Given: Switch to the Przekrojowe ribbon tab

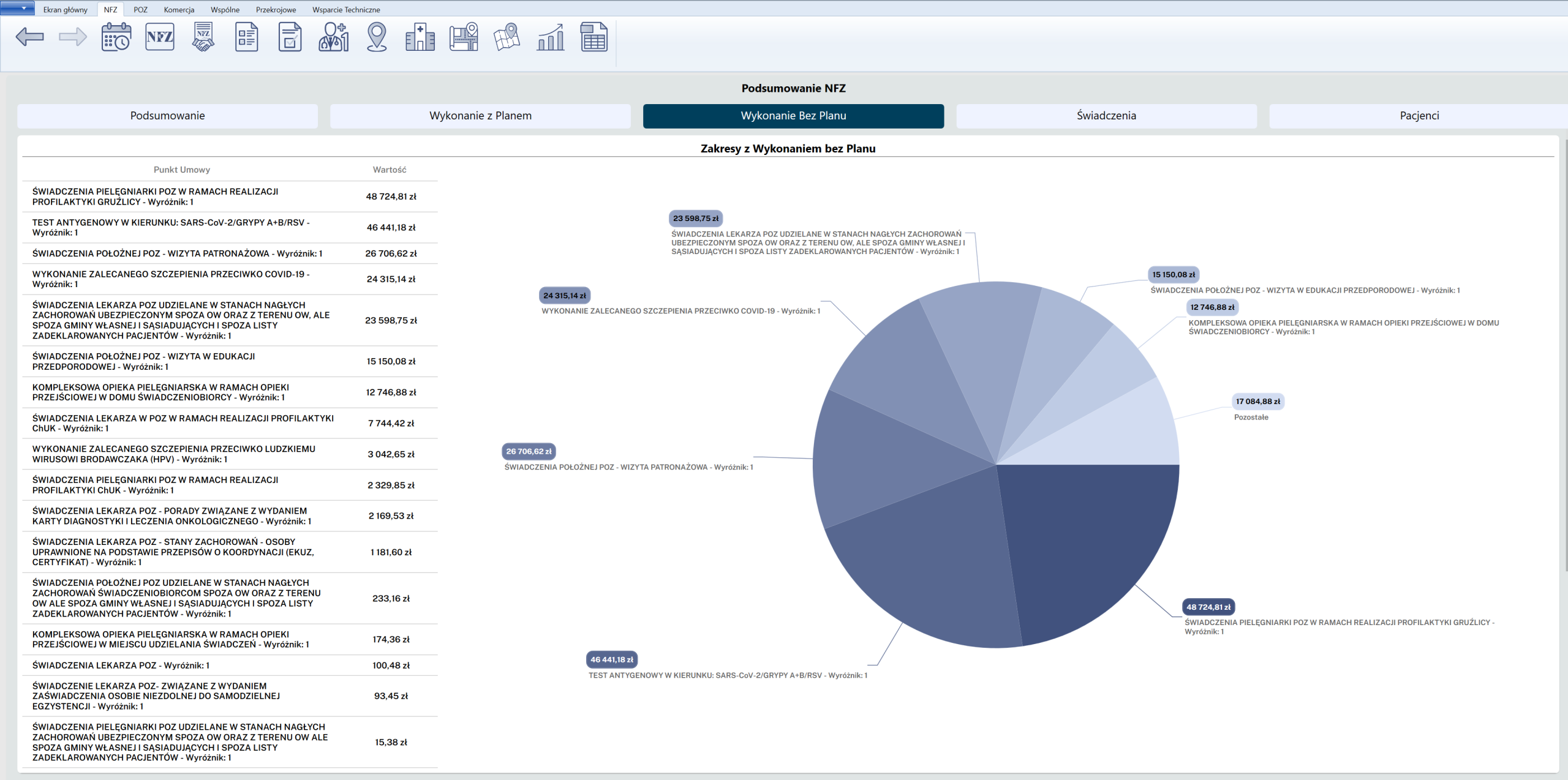Looking at the screenshot, I should 276,10.
